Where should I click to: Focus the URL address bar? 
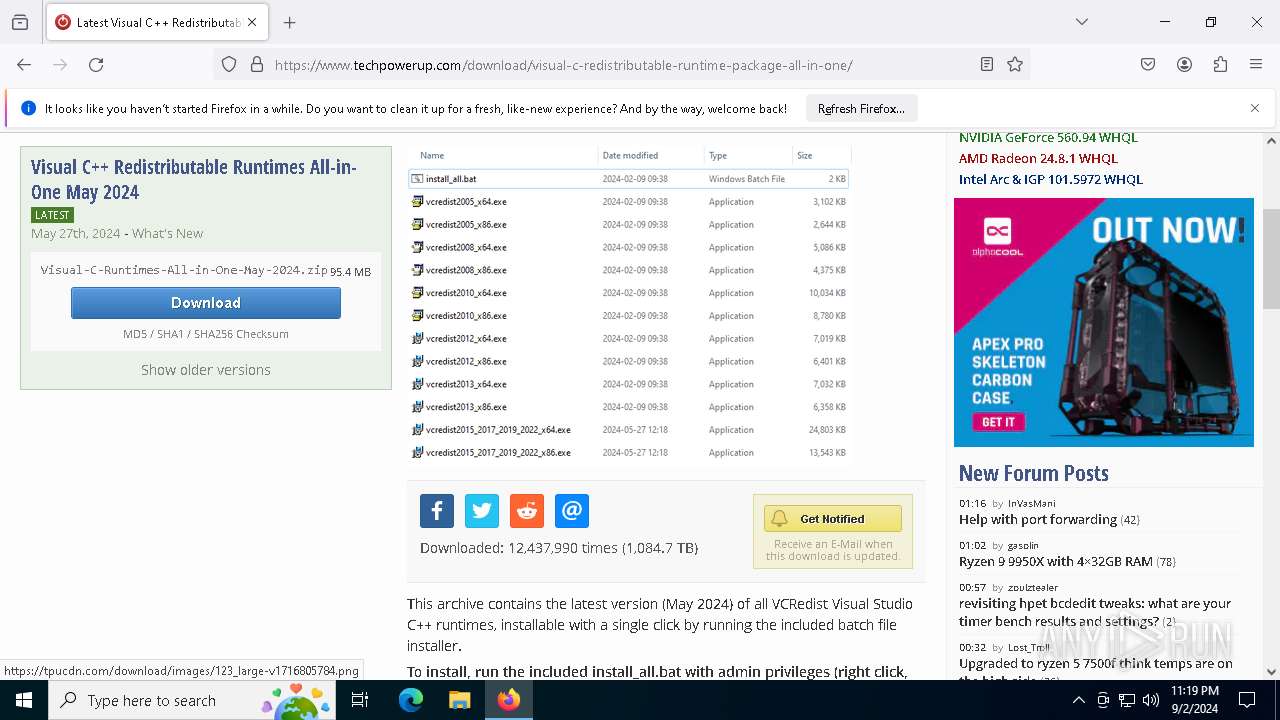620,65
